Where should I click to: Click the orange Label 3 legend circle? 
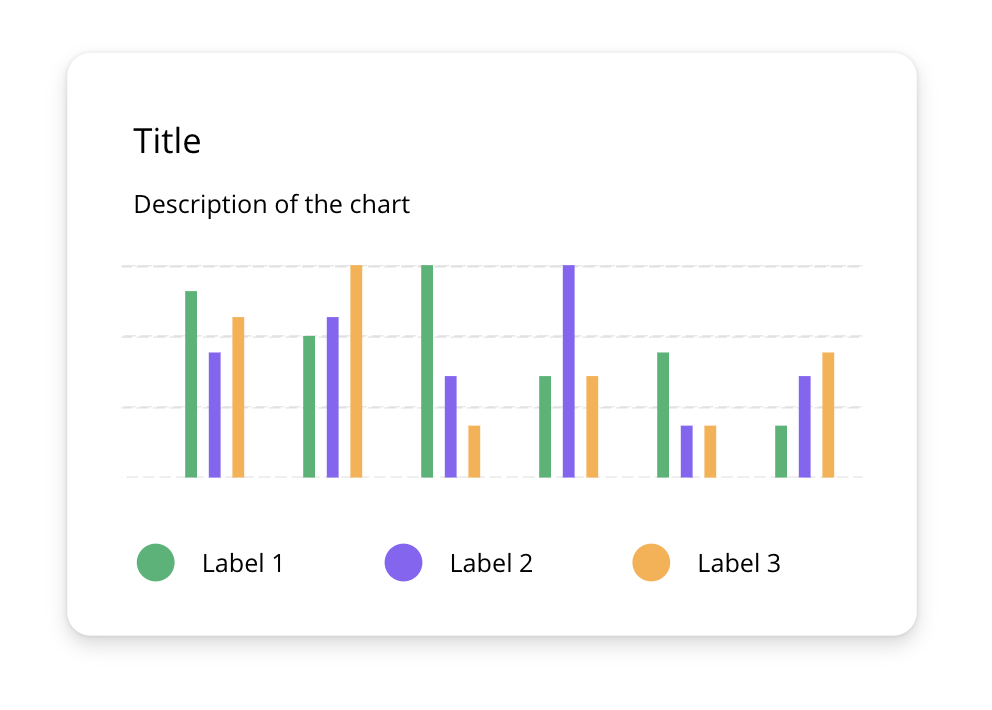pyautogui.click(x=651, y=562)
